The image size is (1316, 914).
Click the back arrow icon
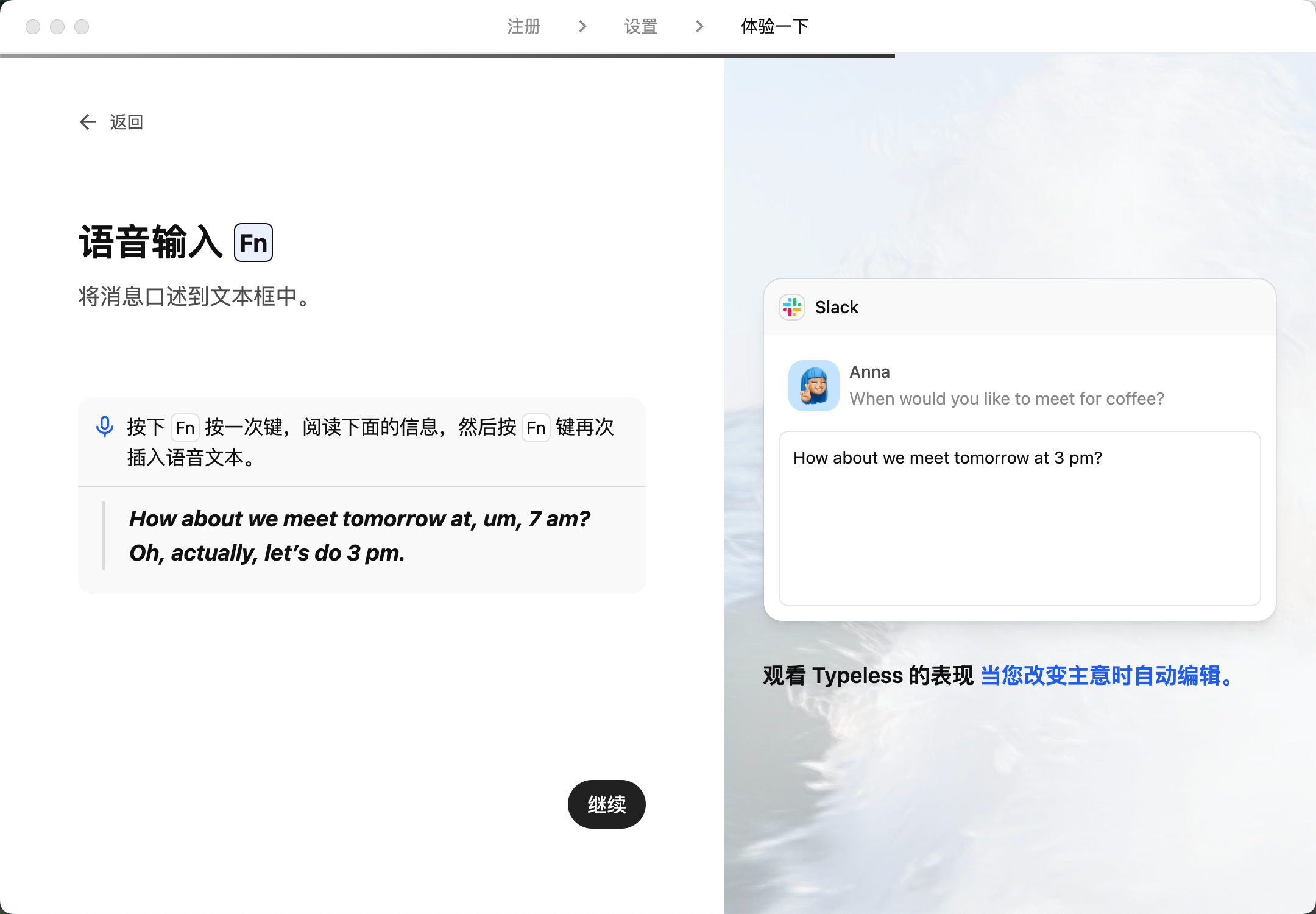(88, 122)
